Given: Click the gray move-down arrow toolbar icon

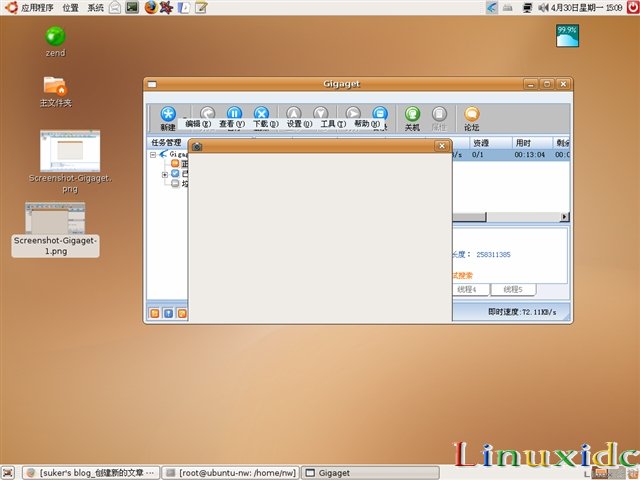Looking at the screenshot, I should click(x=320, y=113).
